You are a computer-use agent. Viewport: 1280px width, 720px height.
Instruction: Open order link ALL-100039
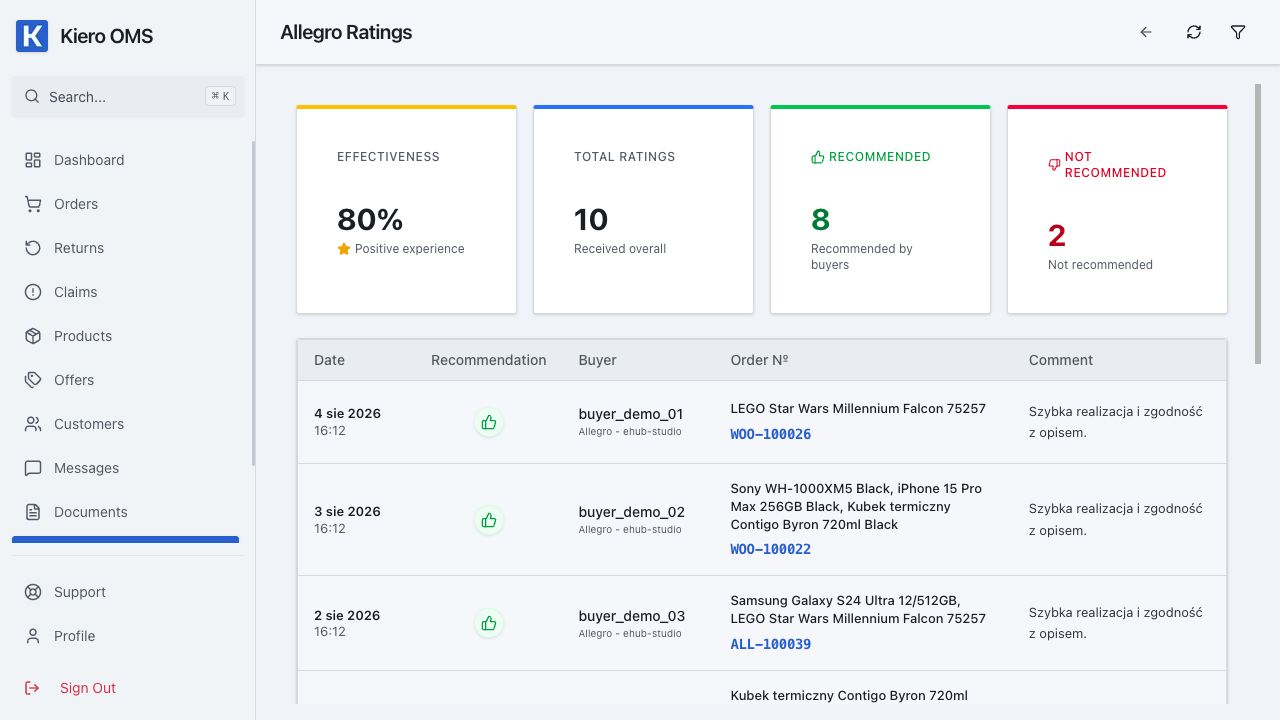[771, 644]
